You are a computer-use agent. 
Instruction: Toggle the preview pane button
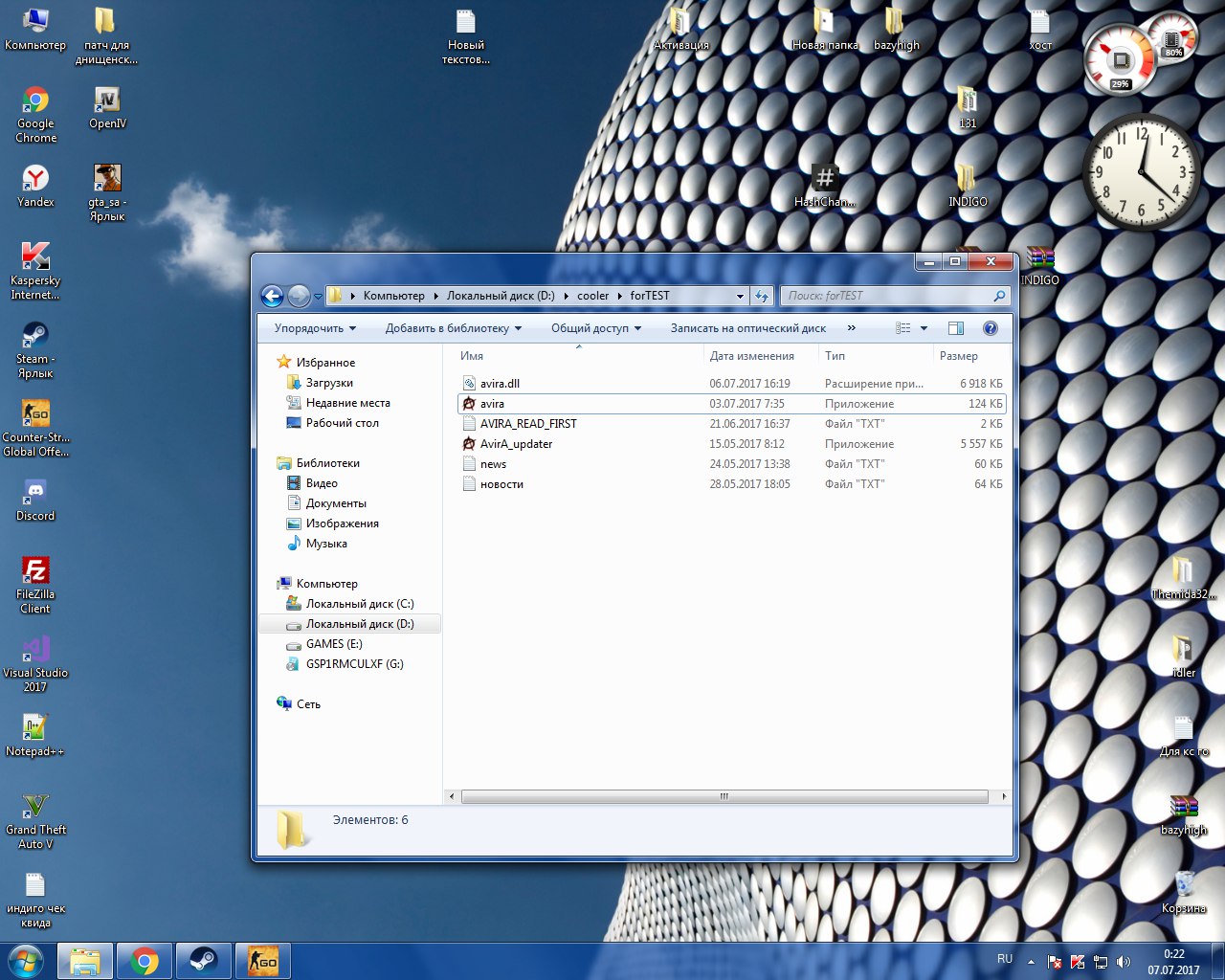coord(955,328)
